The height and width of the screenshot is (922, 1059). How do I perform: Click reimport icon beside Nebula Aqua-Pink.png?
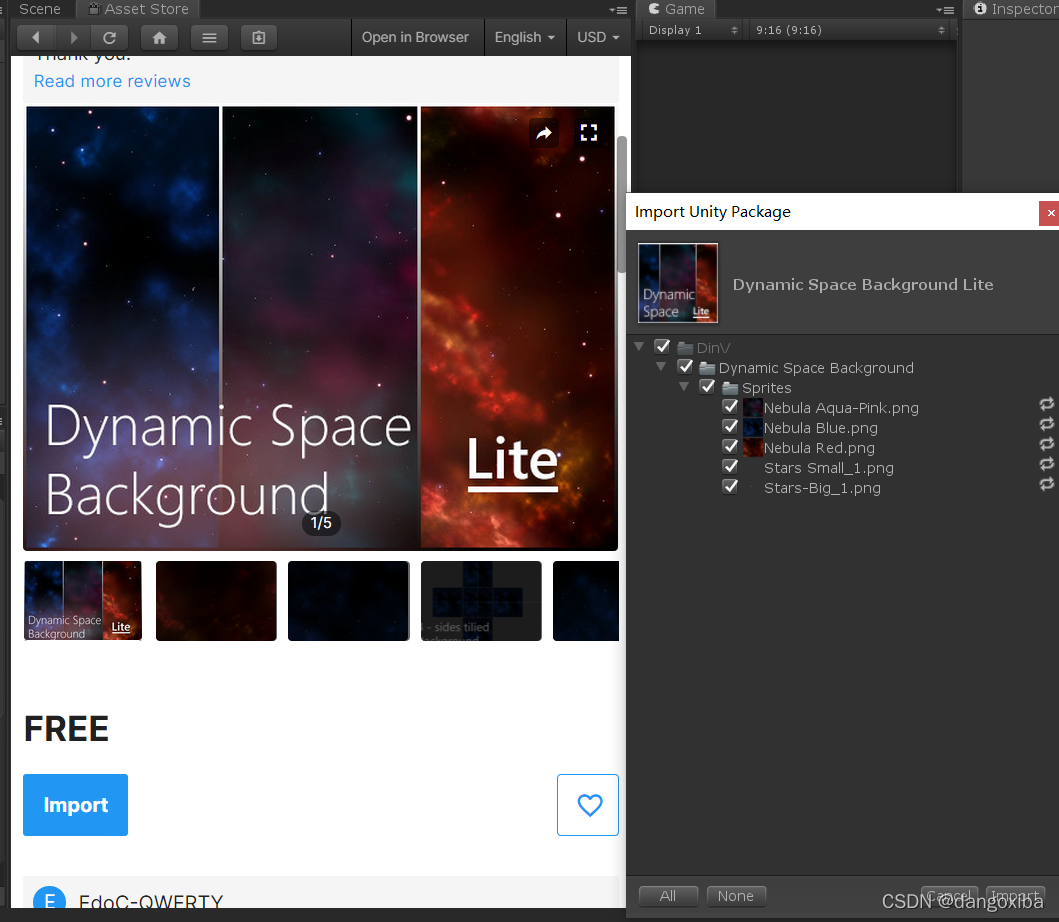coord(1046,404)
